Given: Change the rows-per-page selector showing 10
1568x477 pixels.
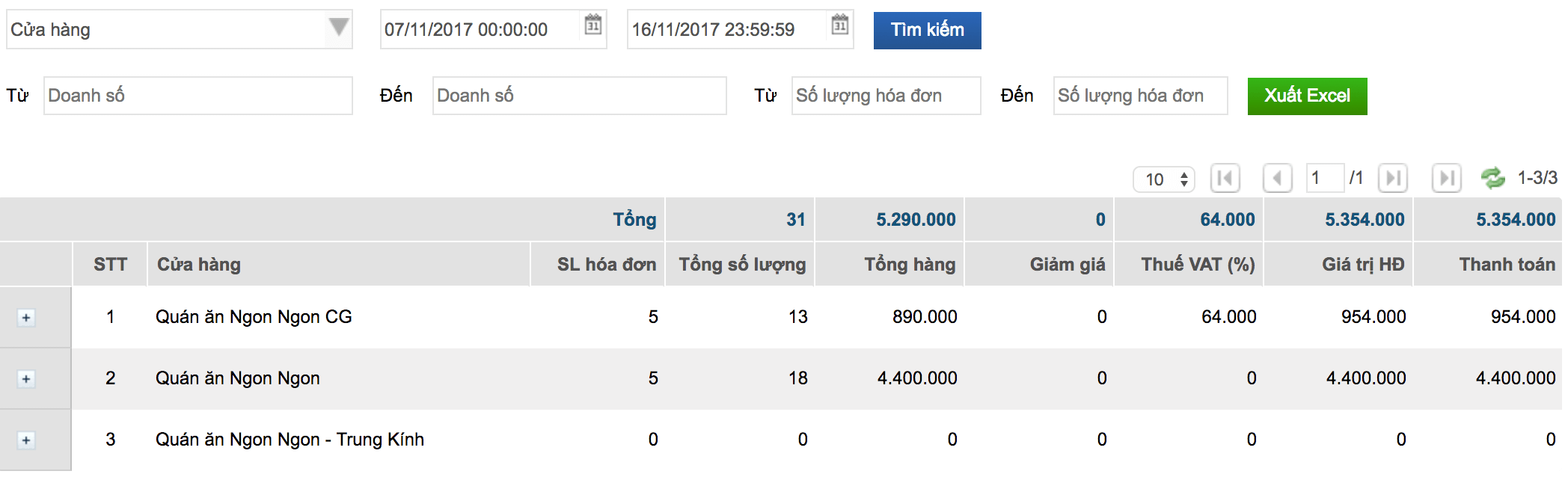Looking at the screenshot, I should pos(1164,179).
